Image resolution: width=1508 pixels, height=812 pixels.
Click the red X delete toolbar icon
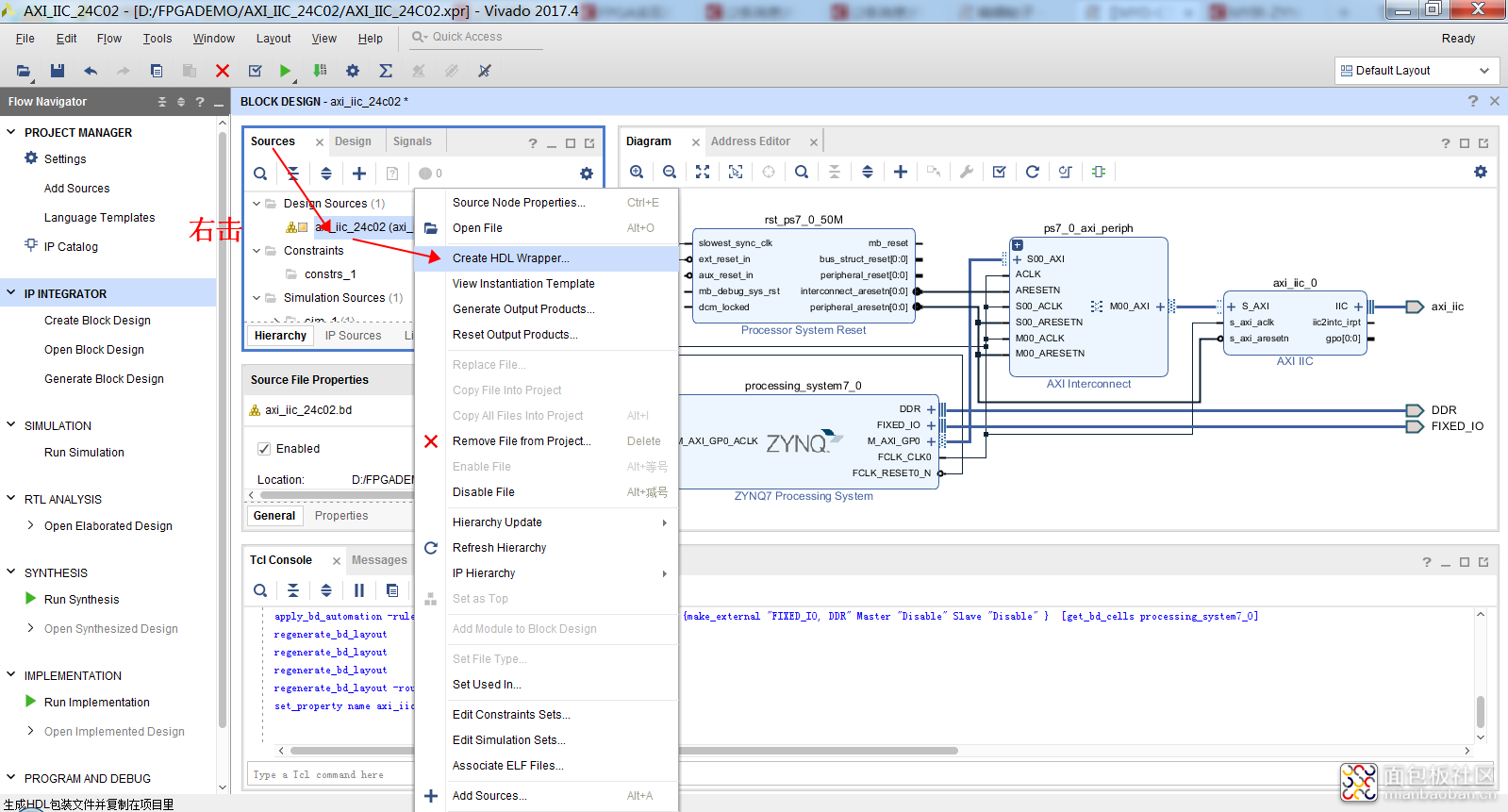223,71
